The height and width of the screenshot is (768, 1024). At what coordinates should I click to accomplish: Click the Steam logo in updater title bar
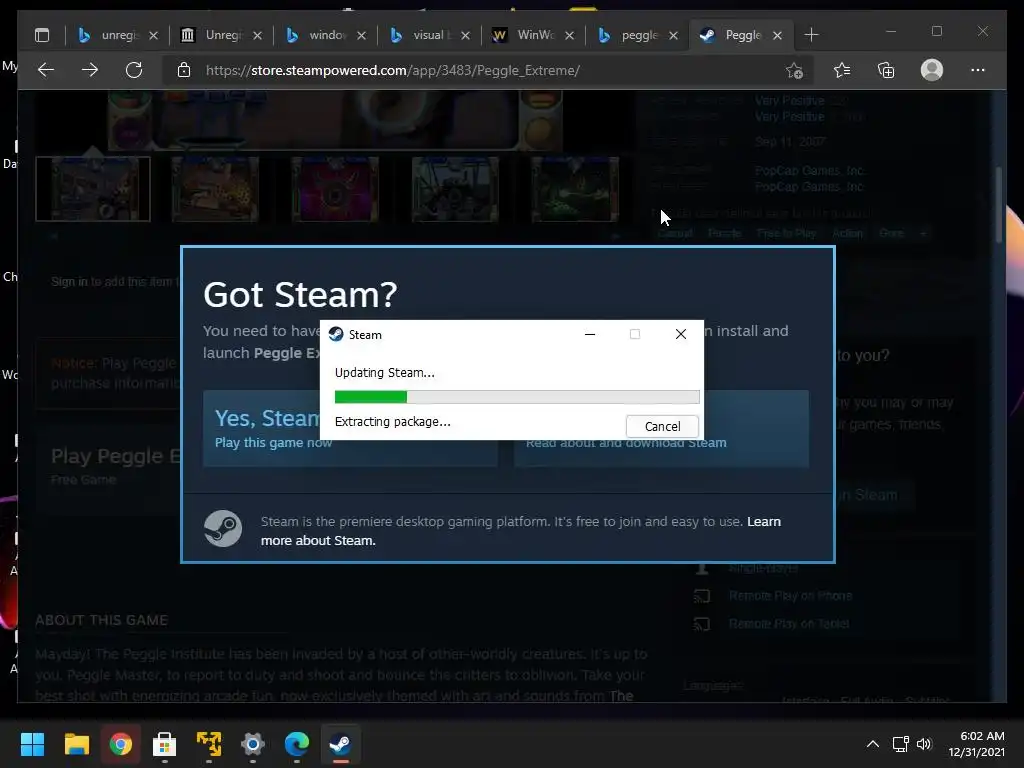pos(336,334)
